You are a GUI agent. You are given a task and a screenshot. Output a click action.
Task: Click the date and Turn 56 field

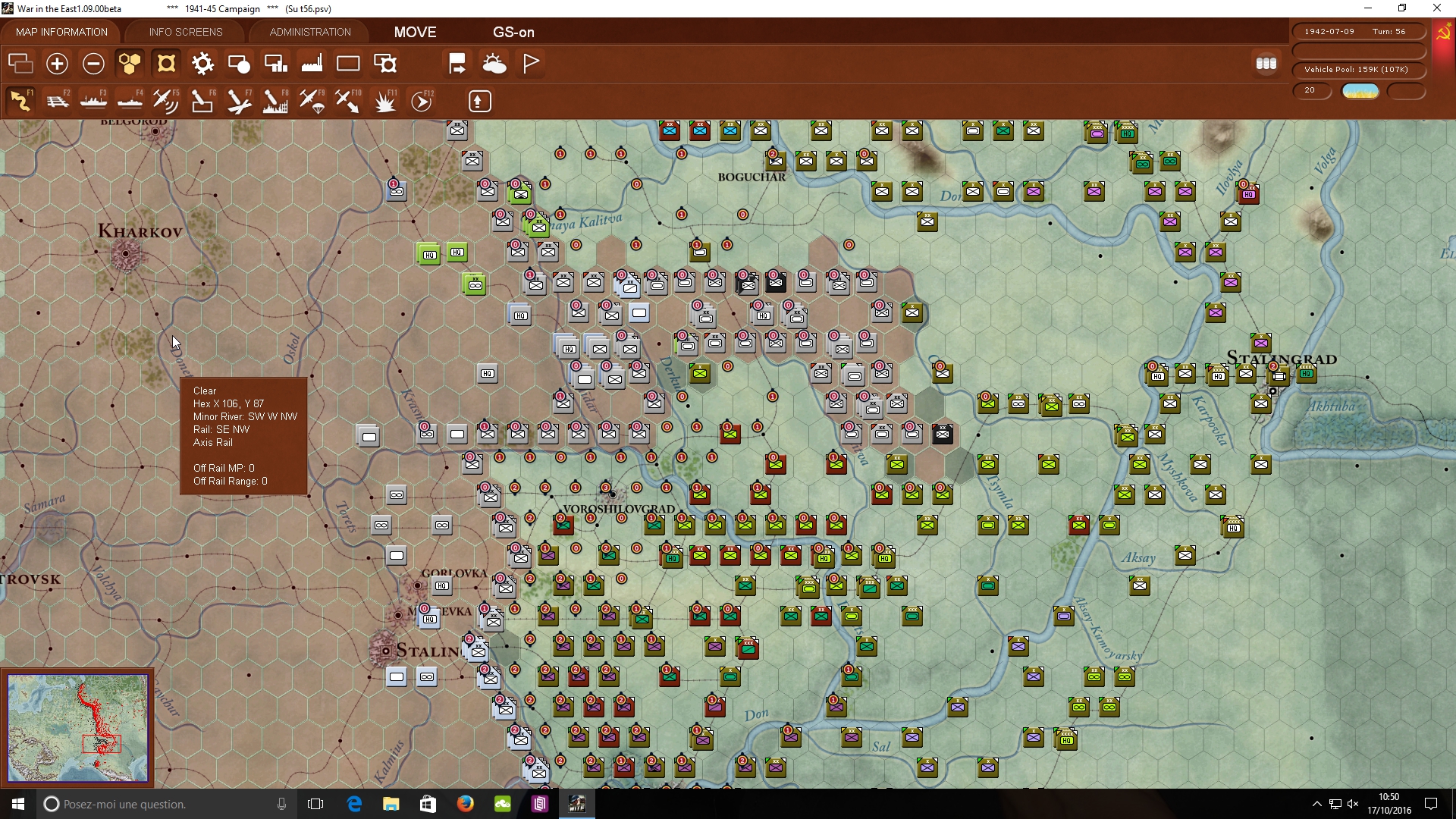(x=1358, y=32)
